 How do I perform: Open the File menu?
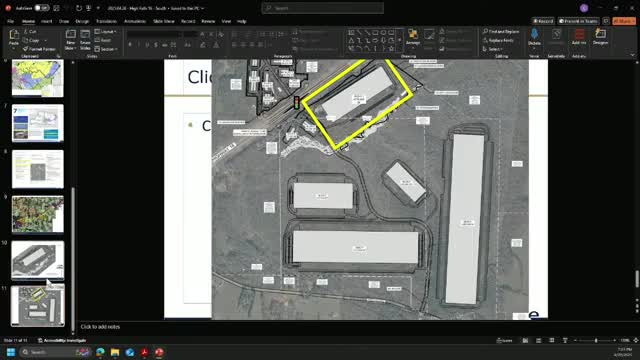pyautogui.click(x=11, y=21)
